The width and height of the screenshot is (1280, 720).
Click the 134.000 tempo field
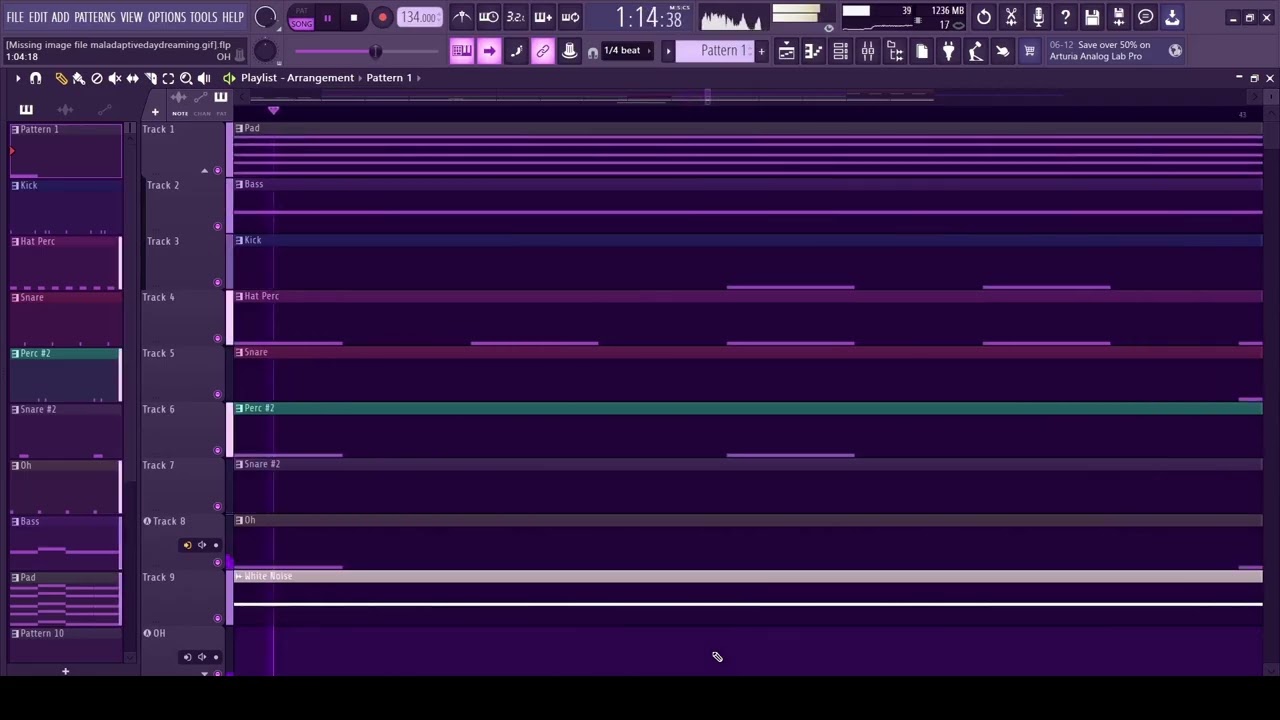click(x=419, y=17)
